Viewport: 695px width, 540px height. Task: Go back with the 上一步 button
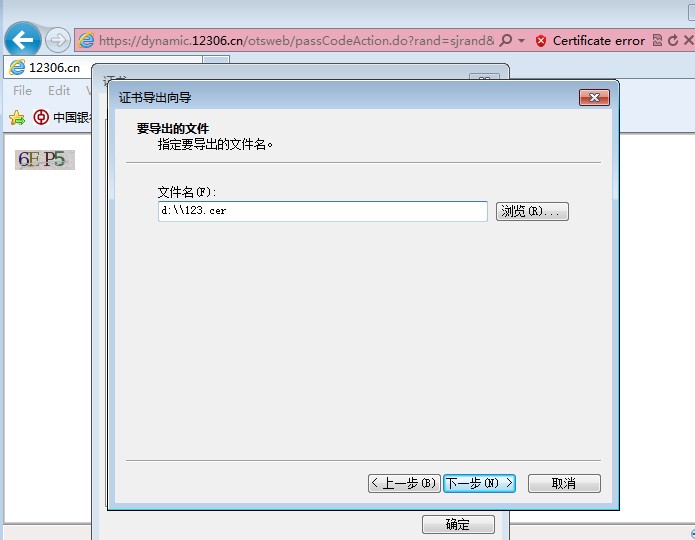(404, 483)
